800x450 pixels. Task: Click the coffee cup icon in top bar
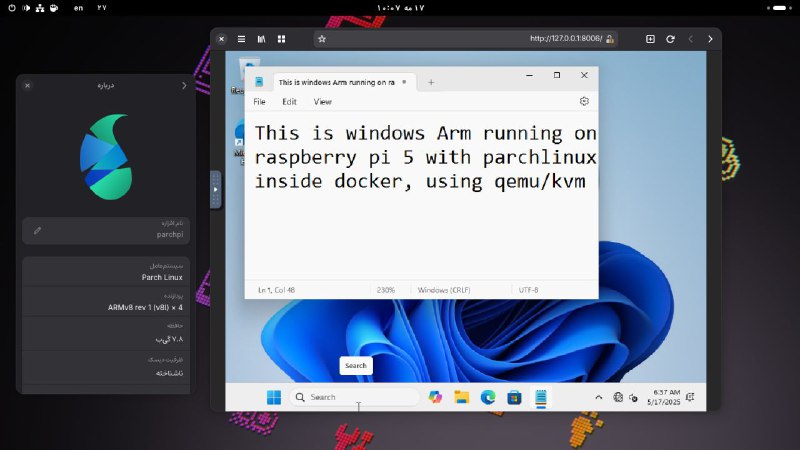pyautogui.click(x=54, y=8)
